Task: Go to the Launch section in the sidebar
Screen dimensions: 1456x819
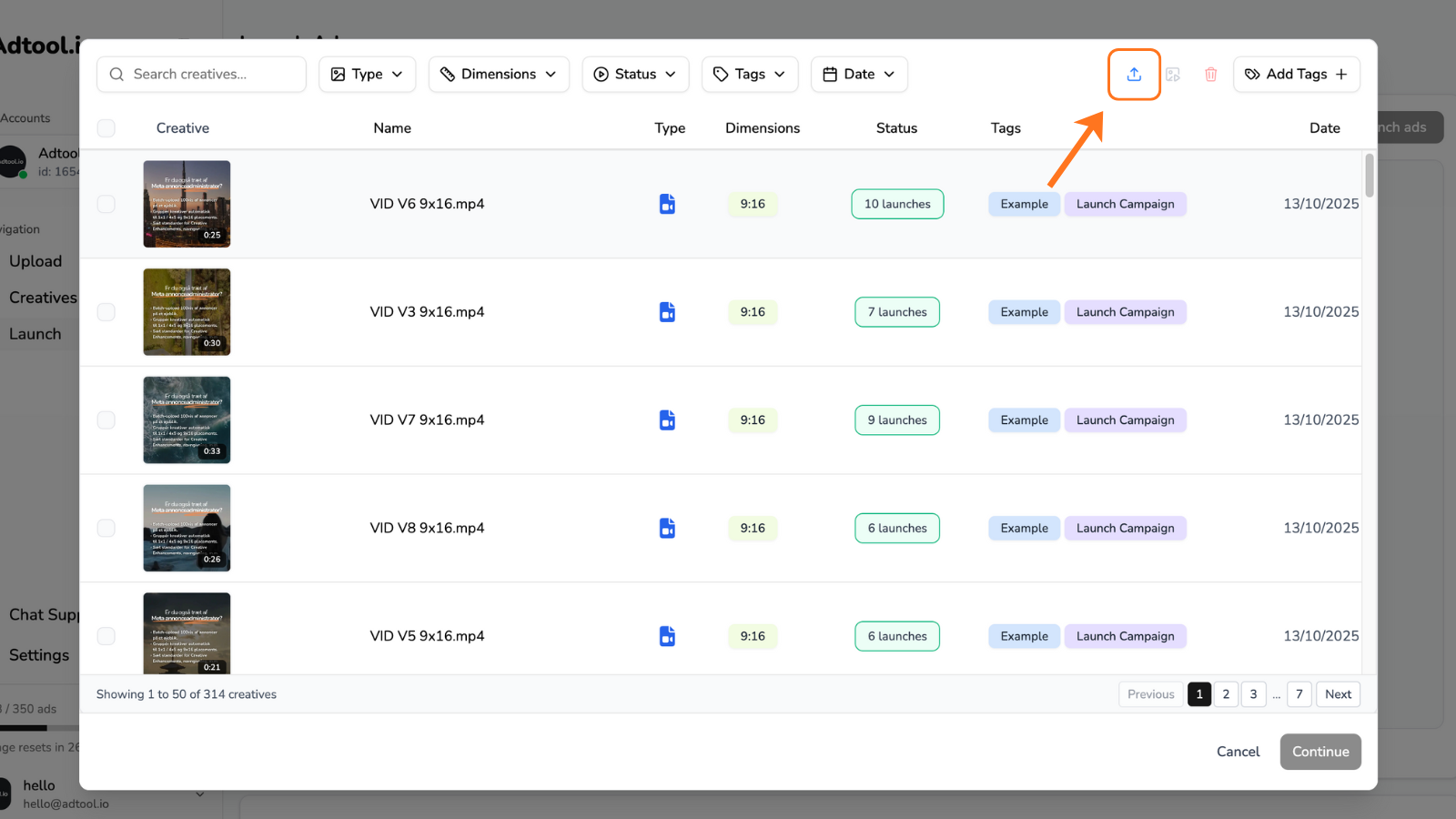Action: click(x=35, y=333)
